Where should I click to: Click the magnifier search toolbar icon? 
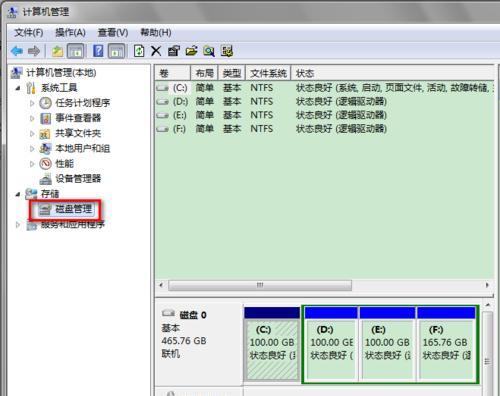point(209,51)
